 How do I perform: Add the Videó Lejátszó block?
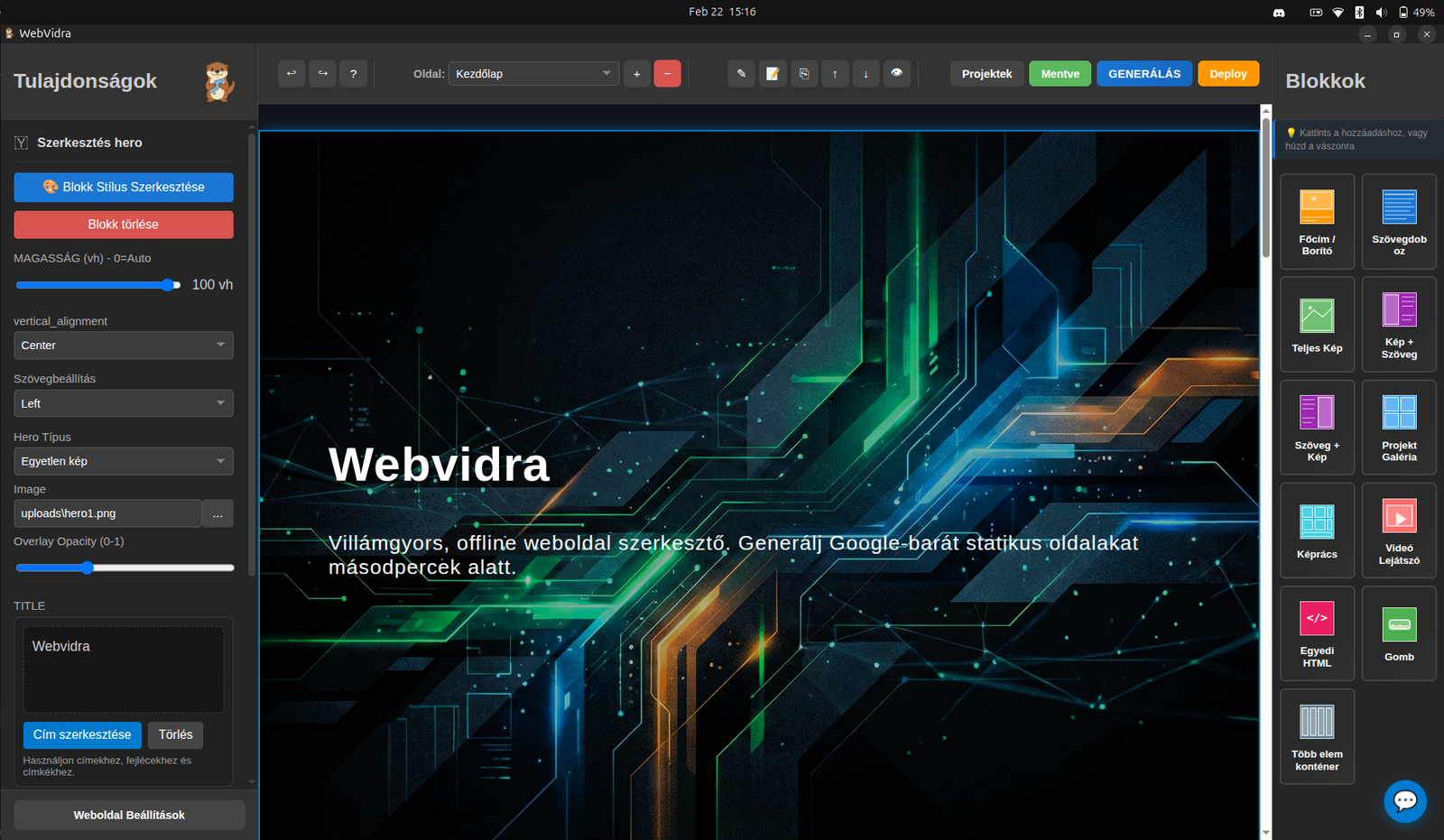coord(1399,531)
